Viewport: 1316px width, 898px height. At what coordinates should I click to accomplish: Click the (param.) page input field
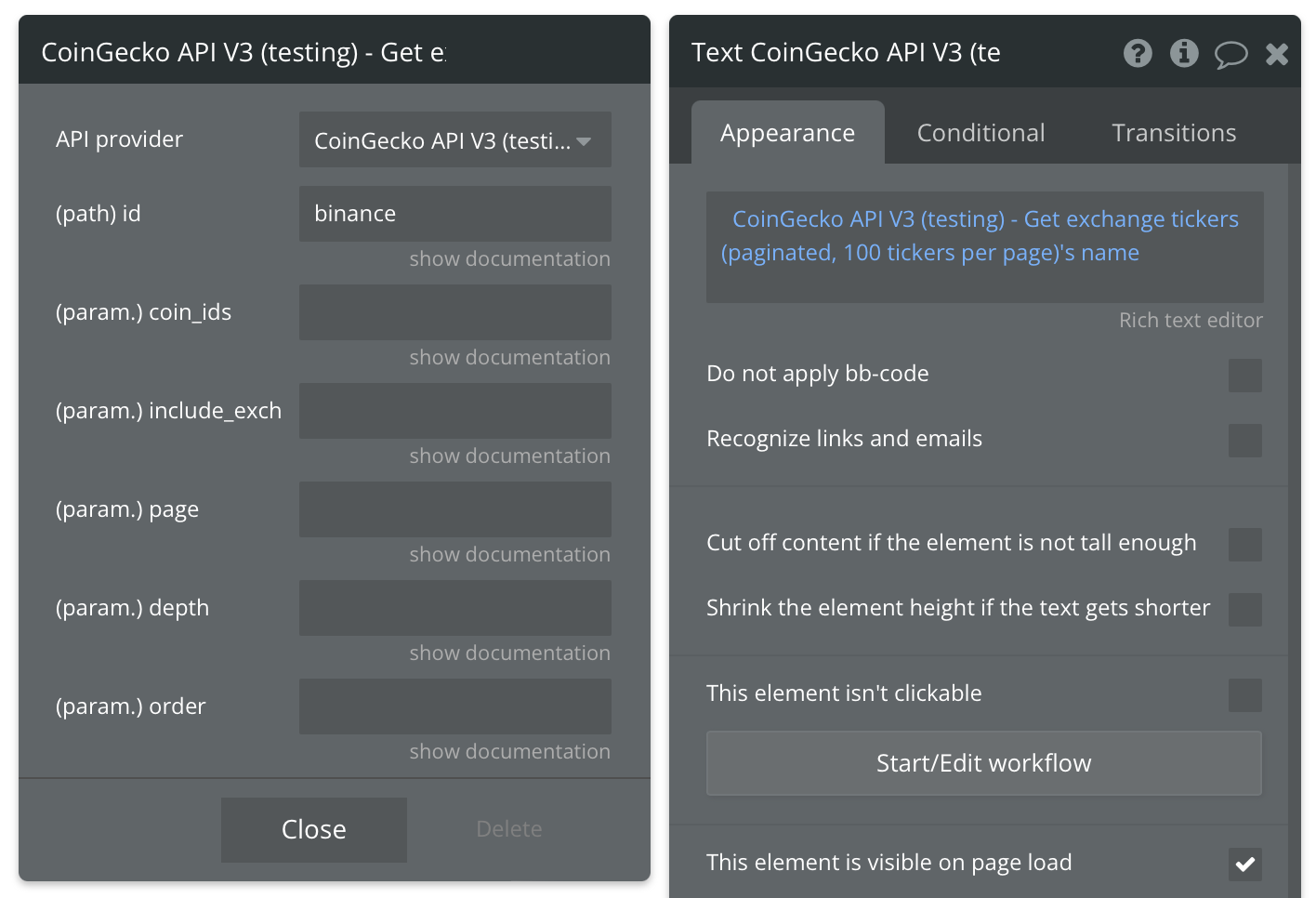(x=454, y=509)
